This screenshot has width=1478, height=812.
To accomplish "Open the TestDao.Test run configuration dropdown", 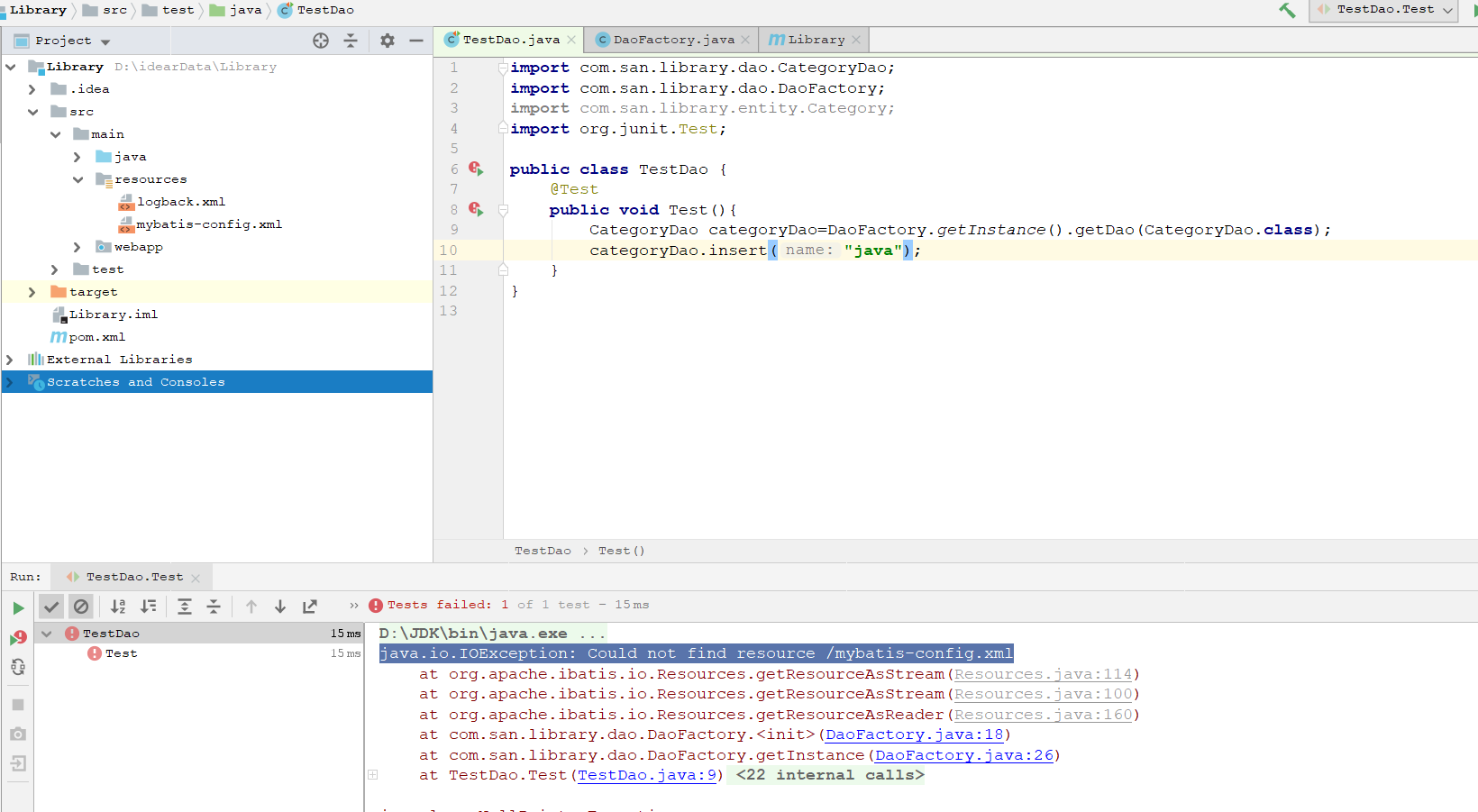I will pyautogui.click(x=1384, y=10).
